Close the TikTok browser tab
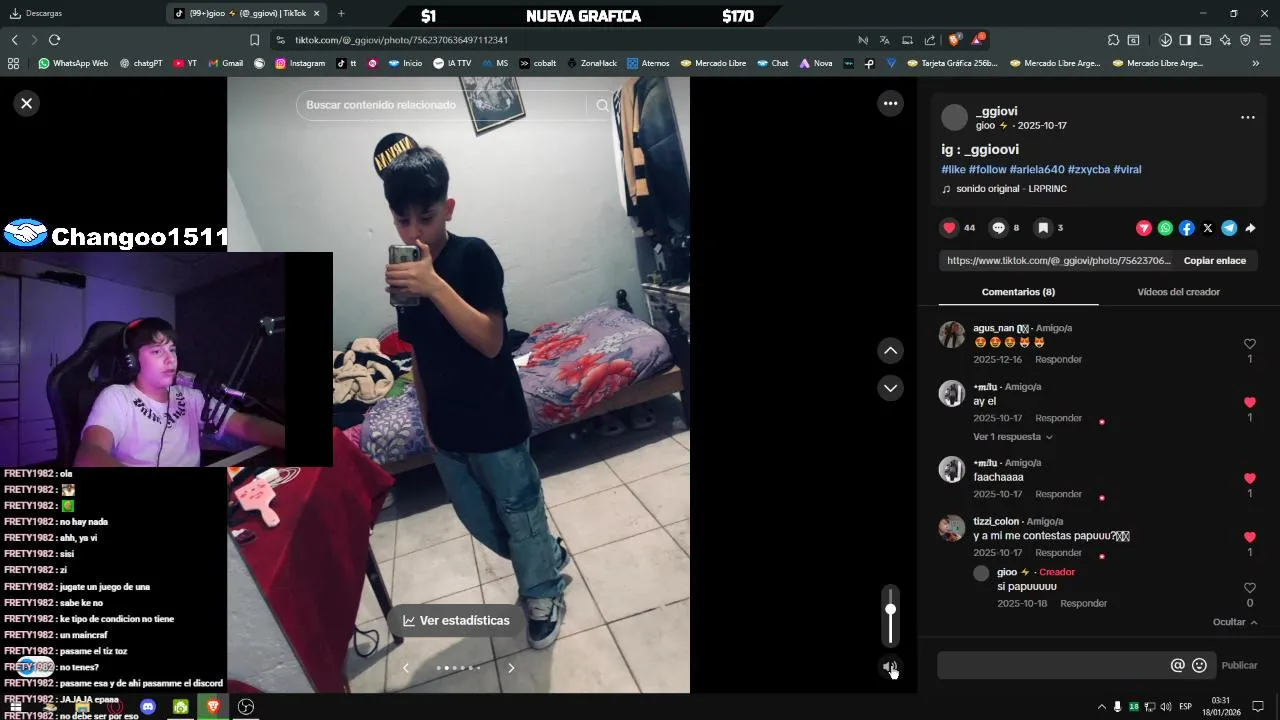The width and height of the screenshot is (1280, 720). pos(317,13)
